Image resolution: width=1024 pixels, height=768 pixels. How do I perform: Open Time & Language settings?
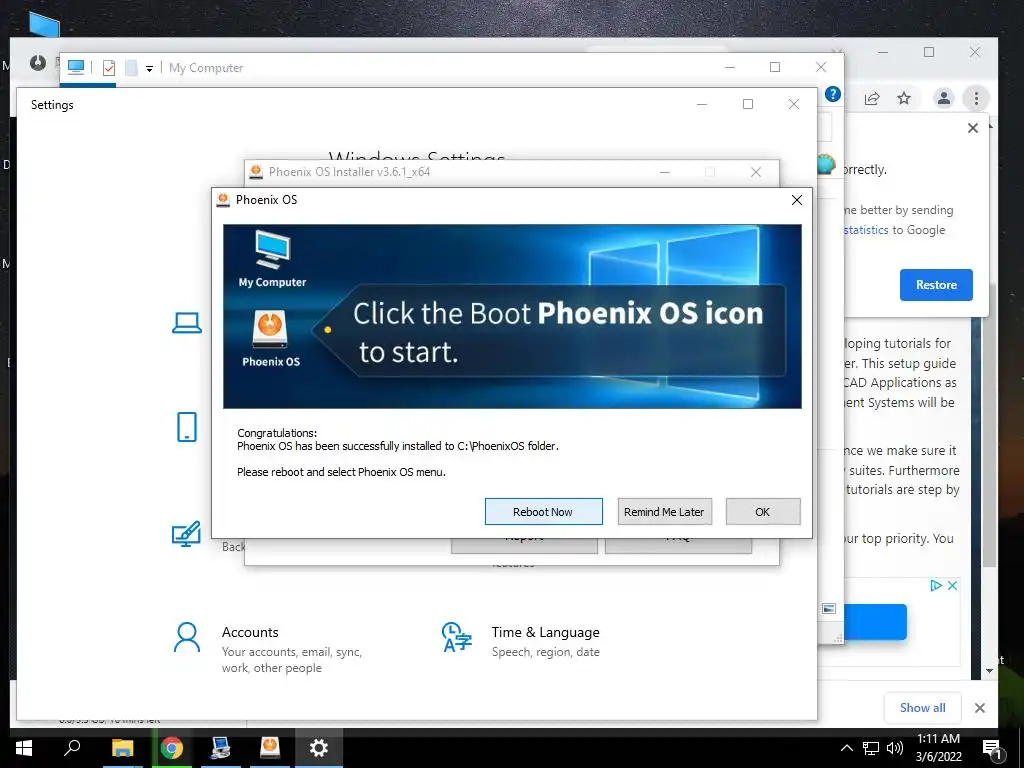tap(520, 641)
